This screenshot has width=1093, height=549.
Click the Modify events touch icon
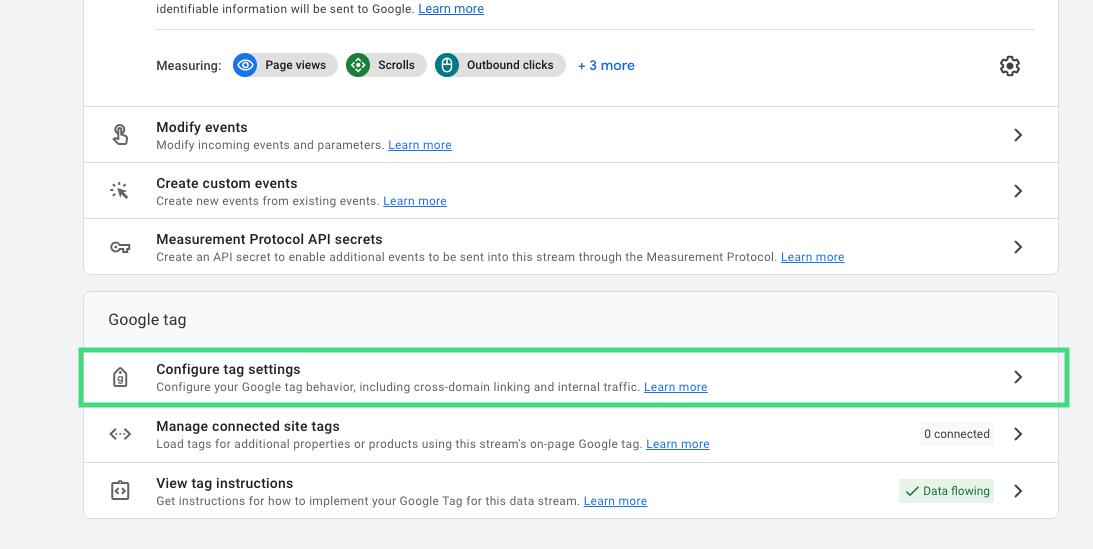click(x=120, y=134)
